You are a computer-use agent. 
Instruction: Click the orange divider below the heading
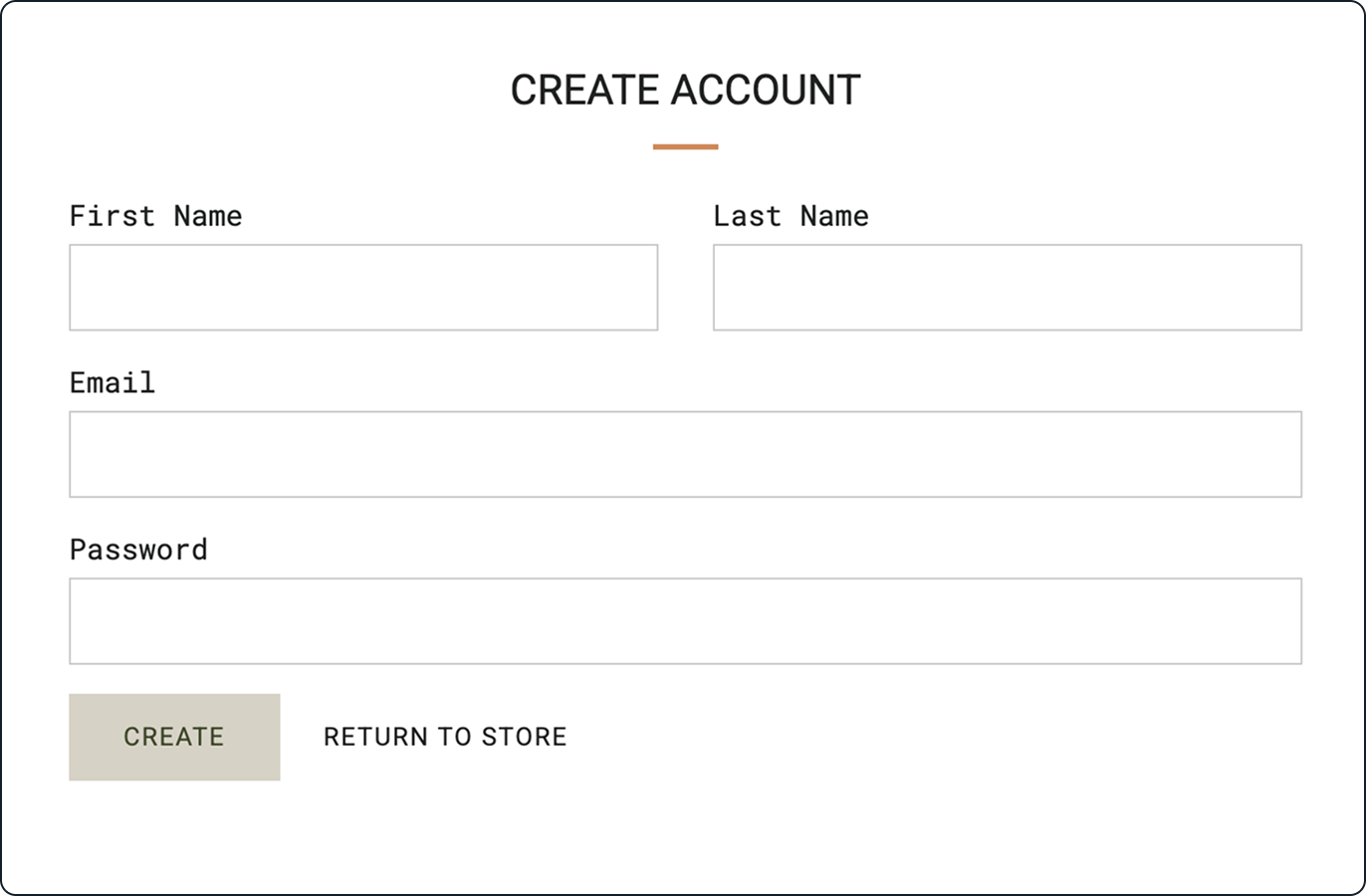(x=685, y=146)
